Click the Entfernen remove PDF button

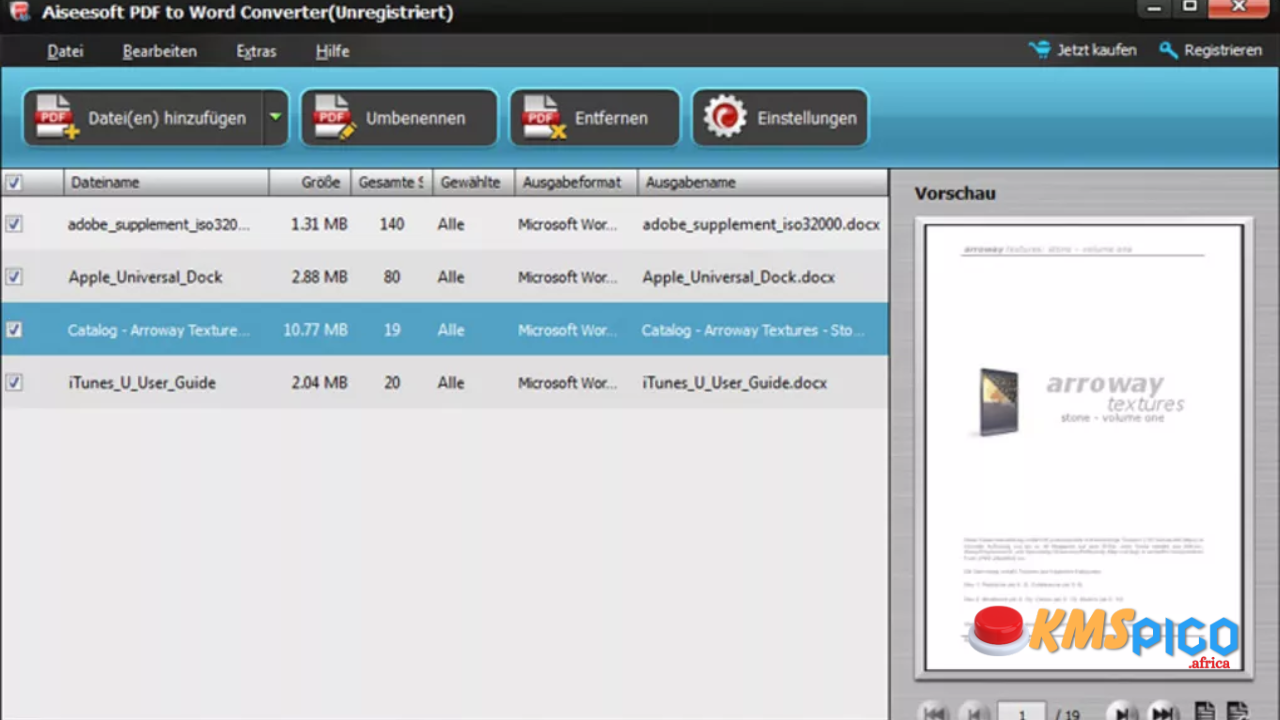(595, 117)
